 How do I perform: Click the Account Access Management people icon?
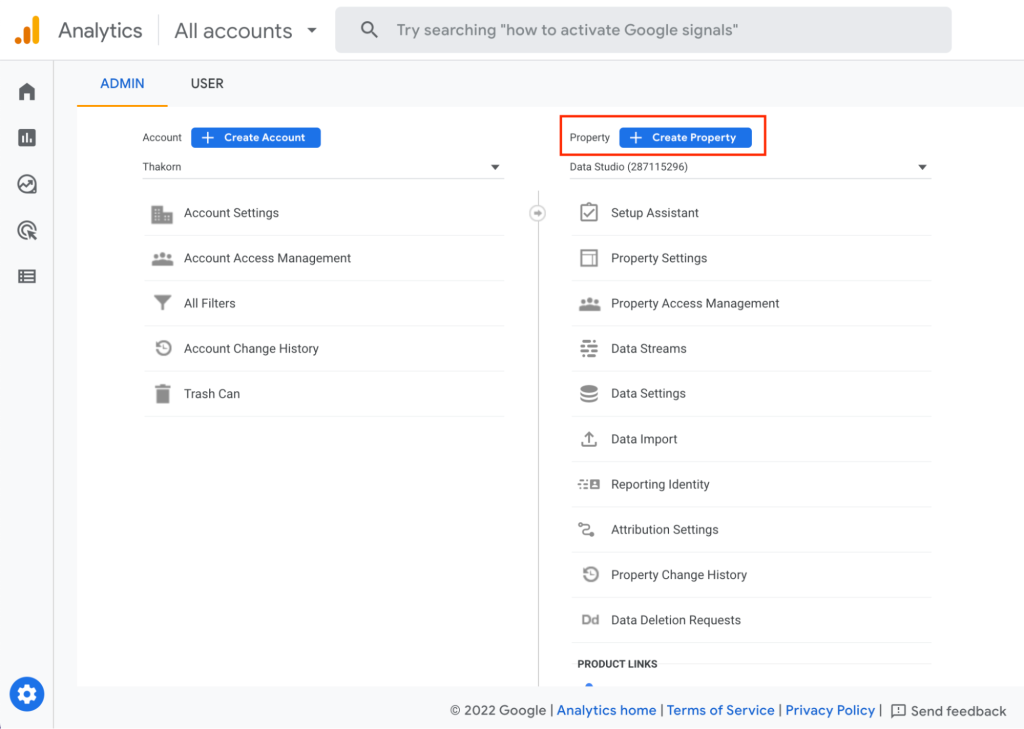point(163,259)
